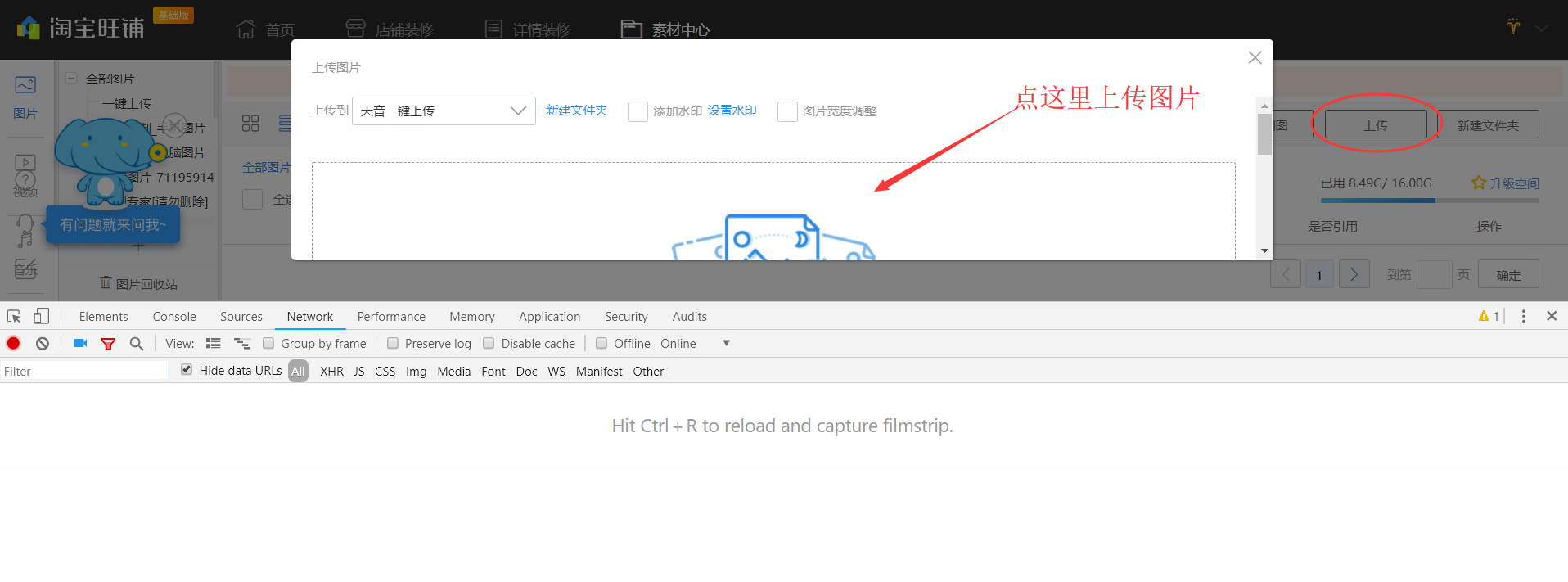Switch to the Console tab
Viewport: 1568px width, 582px height.
tap(174, 317)
